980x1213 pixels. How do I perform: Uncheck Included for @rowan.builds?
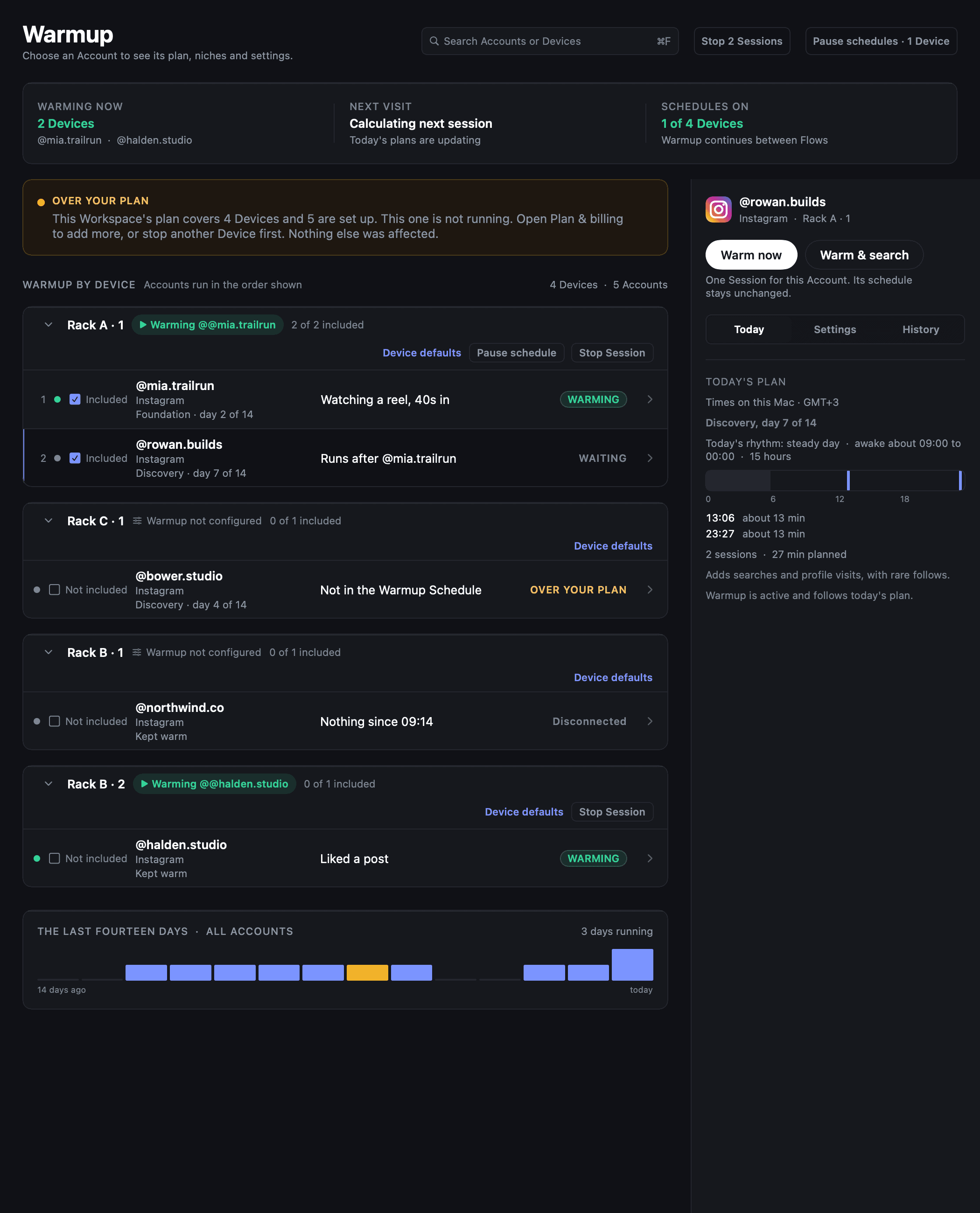click(75, 458)
